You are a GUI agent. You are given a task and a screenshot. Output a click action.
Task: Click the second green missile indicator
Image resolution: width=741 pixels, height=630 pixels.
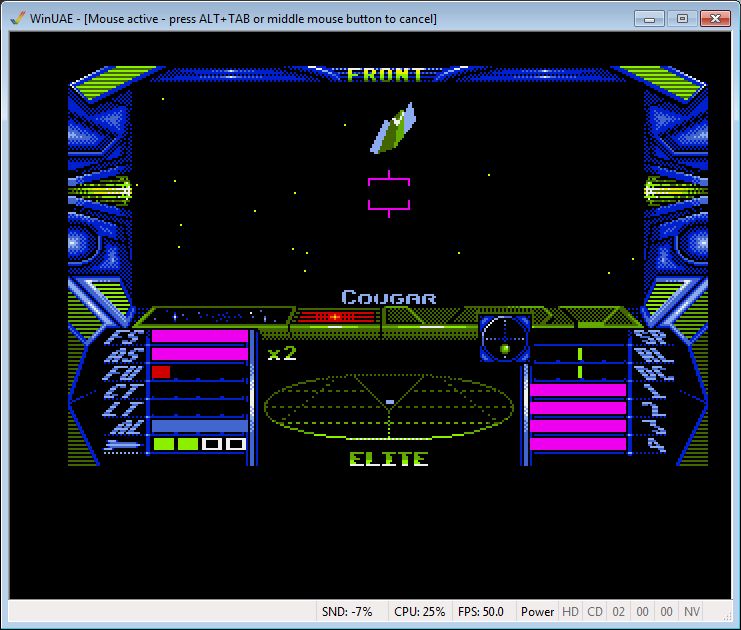[x=188, y=444]
